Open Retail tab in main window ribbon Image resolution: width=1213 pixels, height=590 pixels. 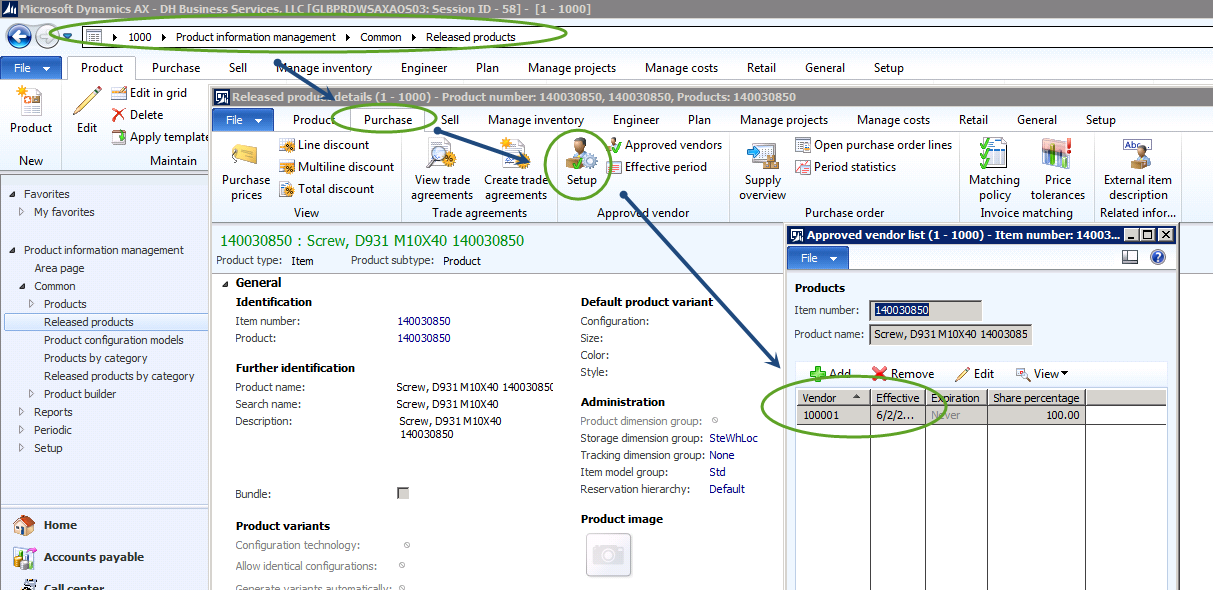tap(761, 68)
